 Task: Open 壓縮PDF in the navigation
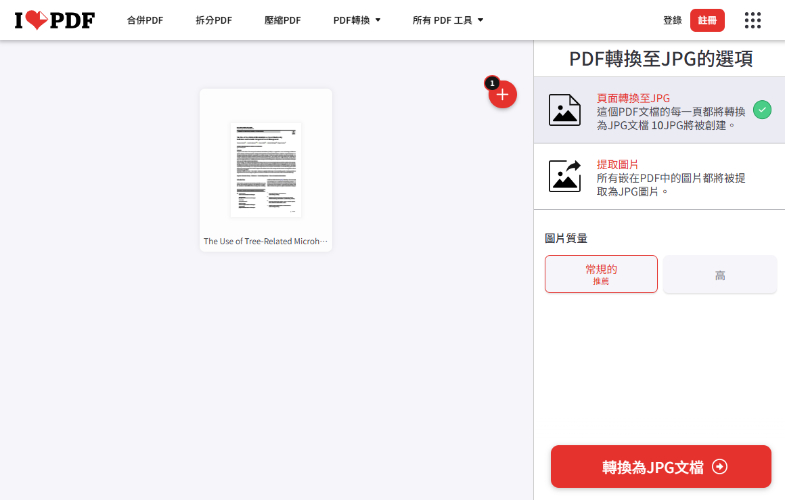coord(282,20)
